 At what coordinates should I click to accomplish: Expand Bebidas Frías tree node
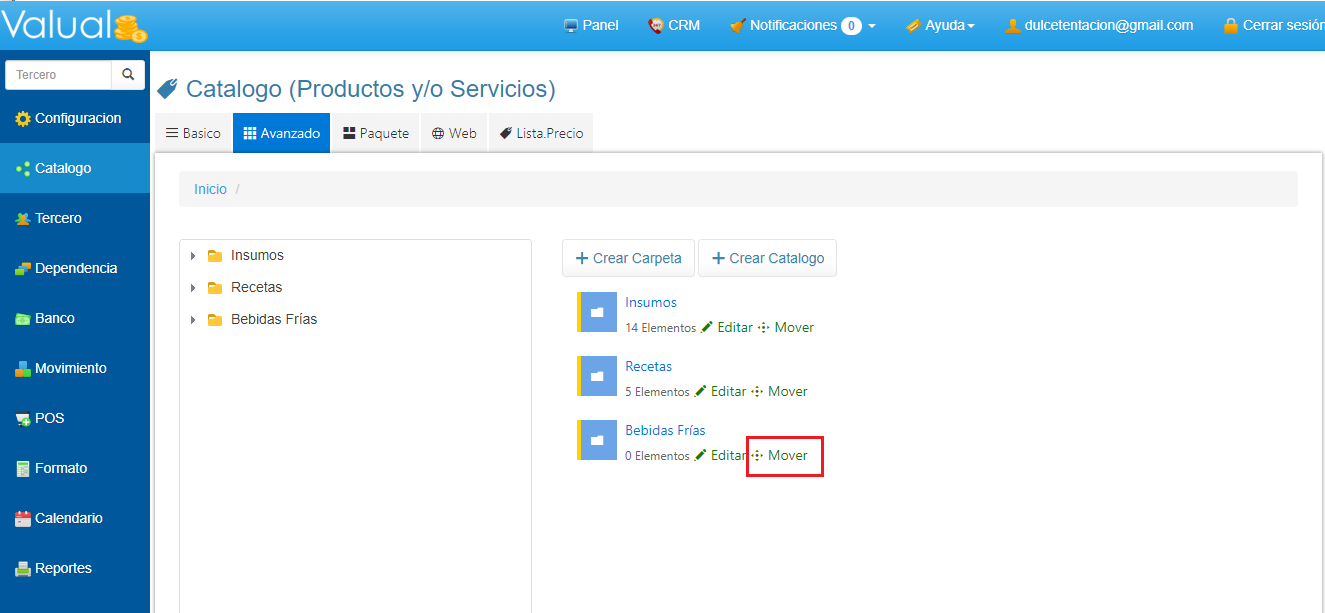pos(193,320)
